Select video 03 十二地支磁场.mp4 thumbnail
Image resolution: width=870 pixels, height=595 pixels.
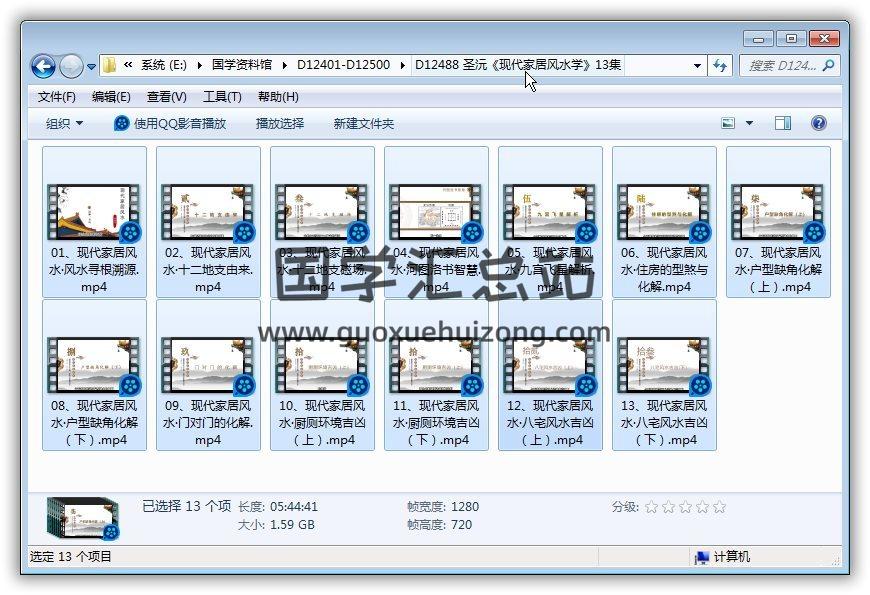(322, 213)
